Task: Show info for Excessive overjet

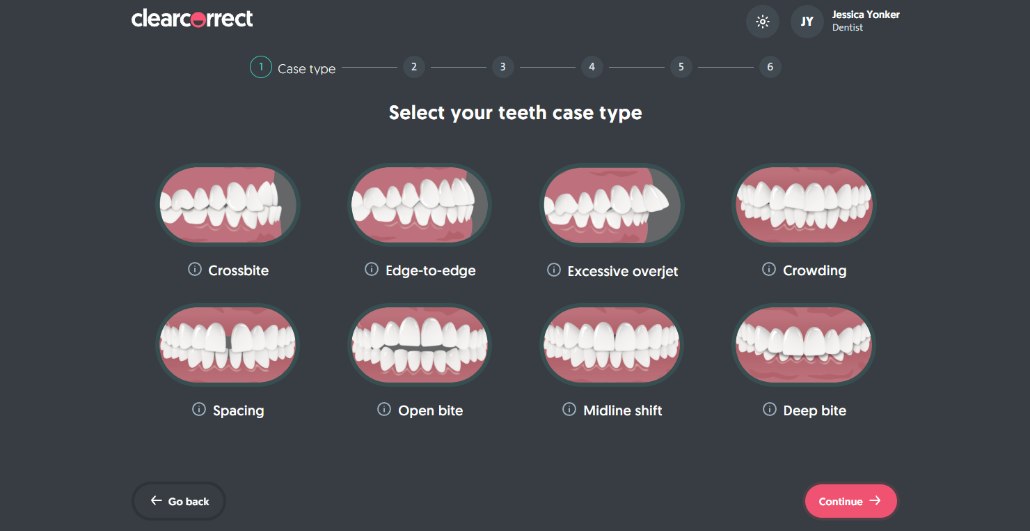Action: coord(553,271)
